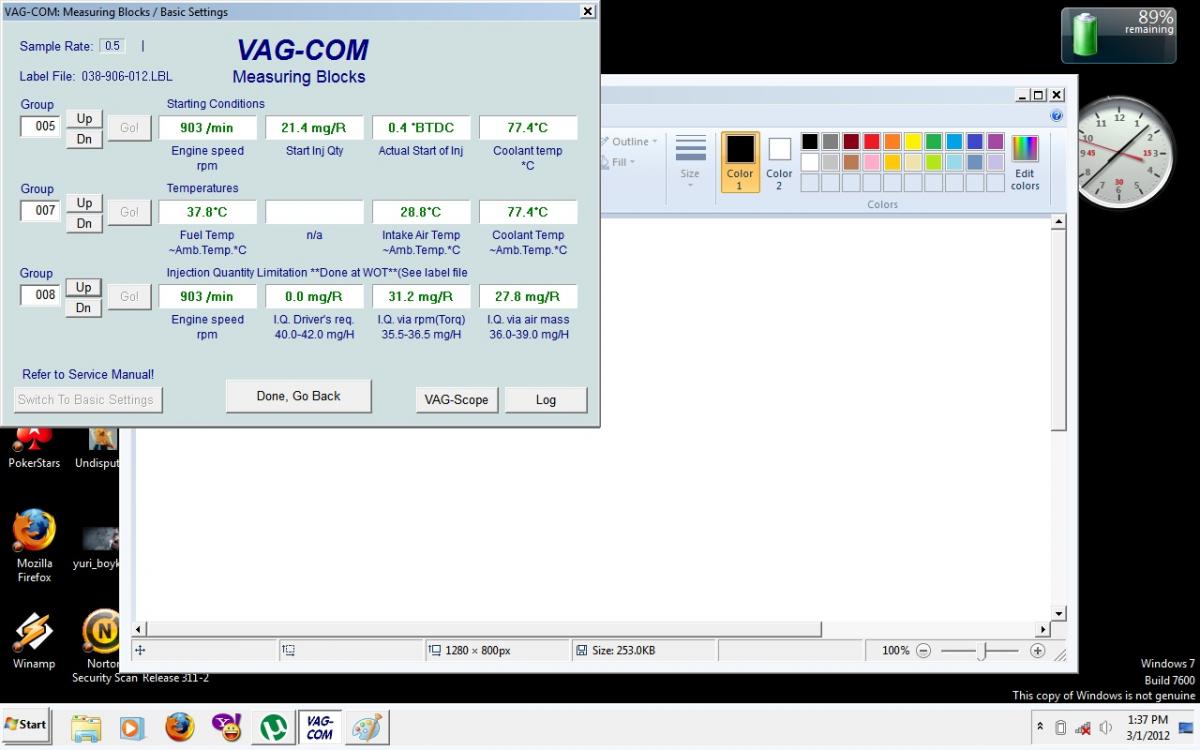1200x750 pixels.
Task: Open Mozilla Firefox desktop shortcut
Action: tap(34, 546)
